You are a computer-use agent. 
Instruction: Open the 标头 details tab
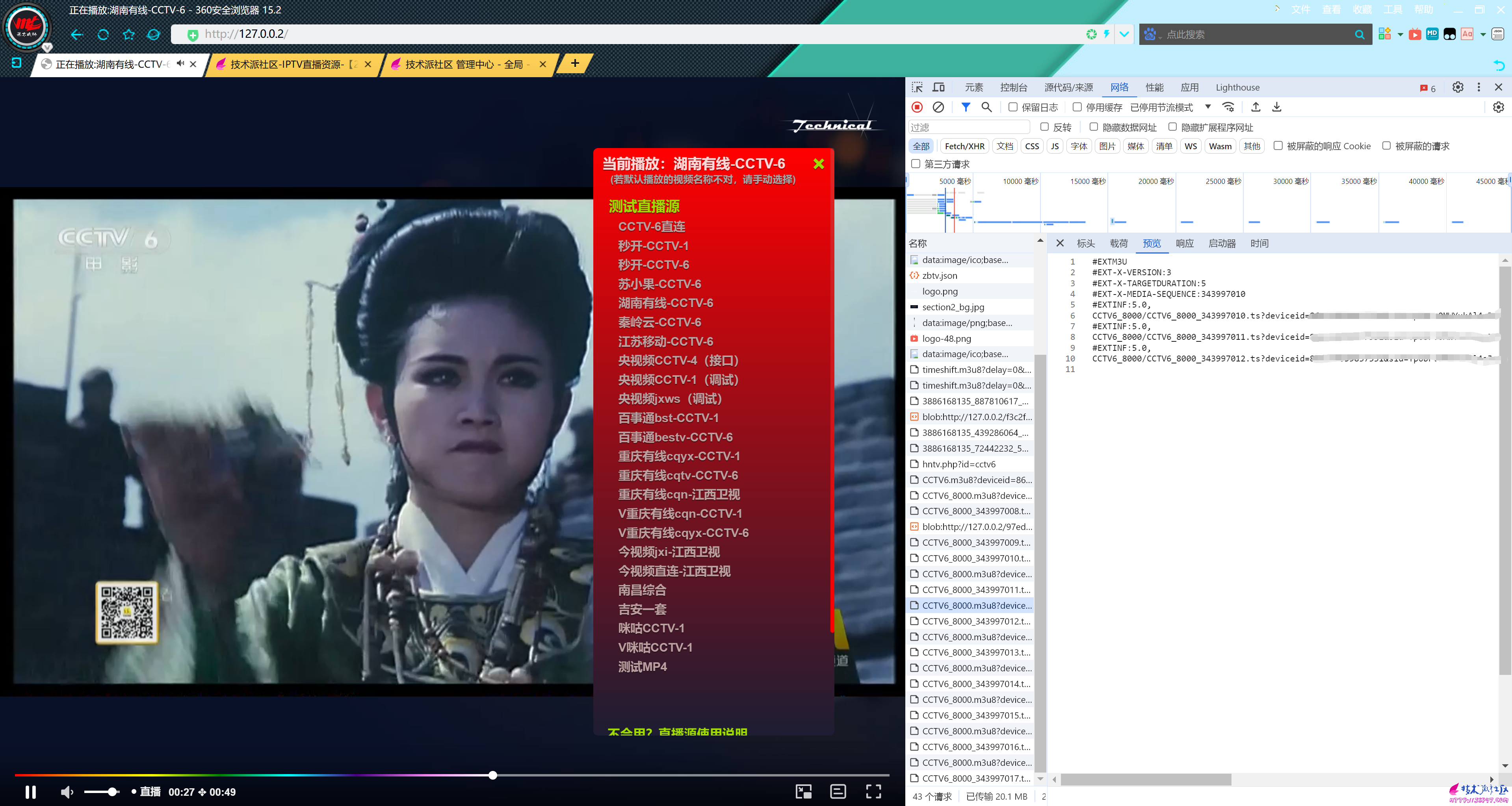(1085, 243)
